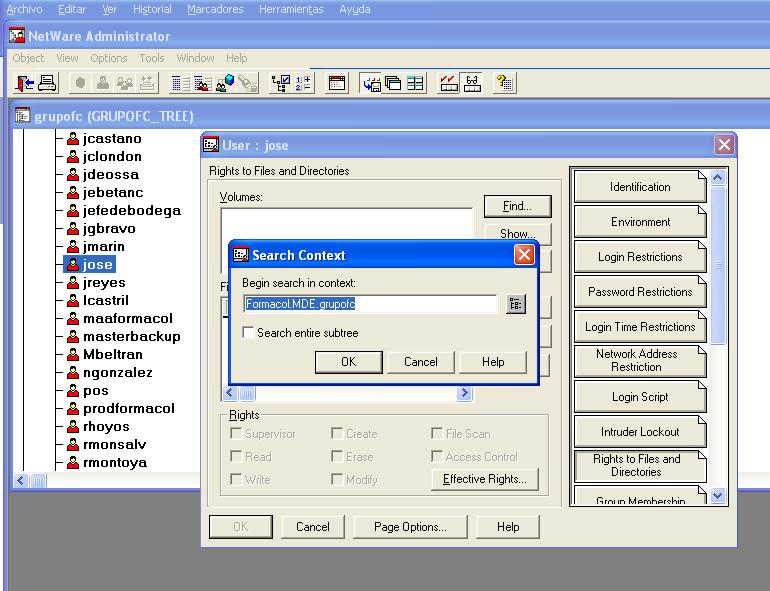This screenshot has width=770, height=591.
Task: Tick the Read rights checkbox
Action: click(x=236, y=456)
